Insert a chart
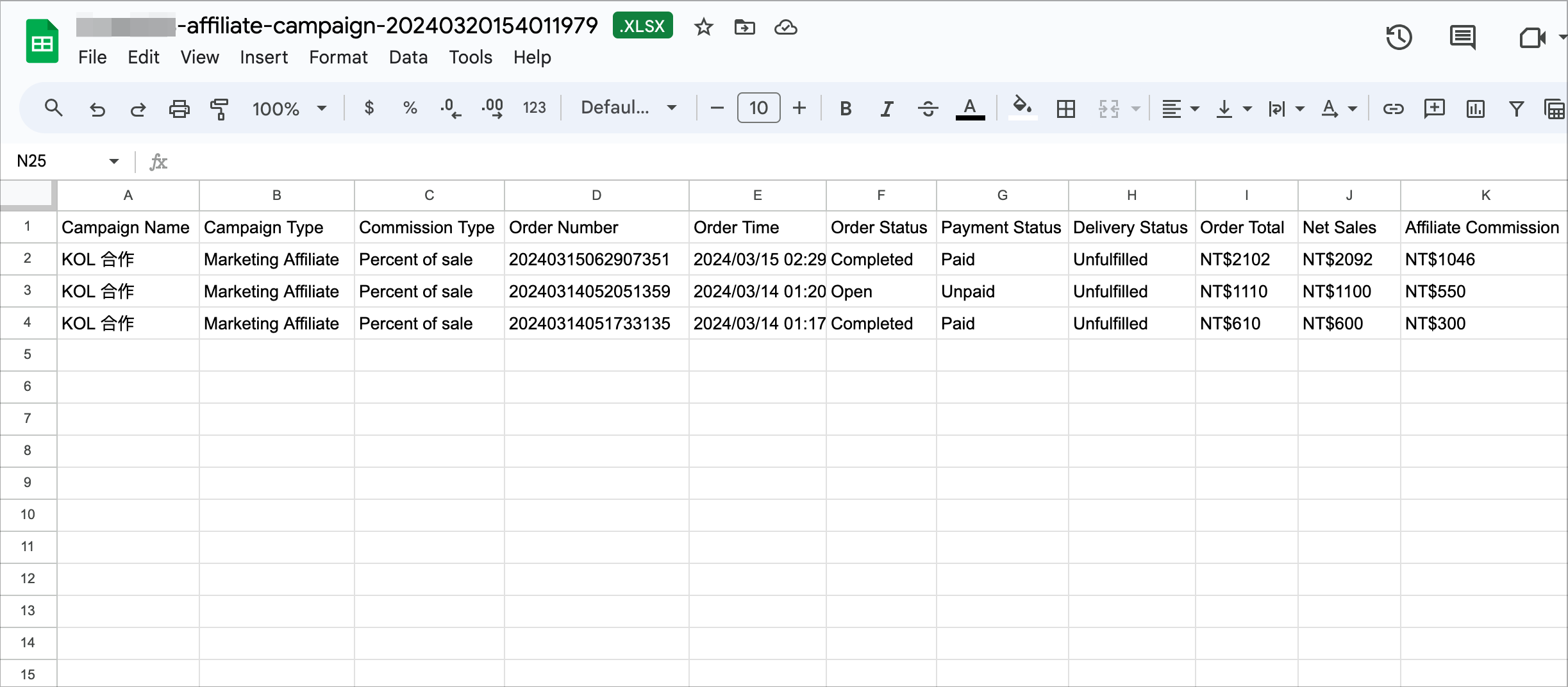Viewport: 1568px width, 687px height. tap(1475, 108)
